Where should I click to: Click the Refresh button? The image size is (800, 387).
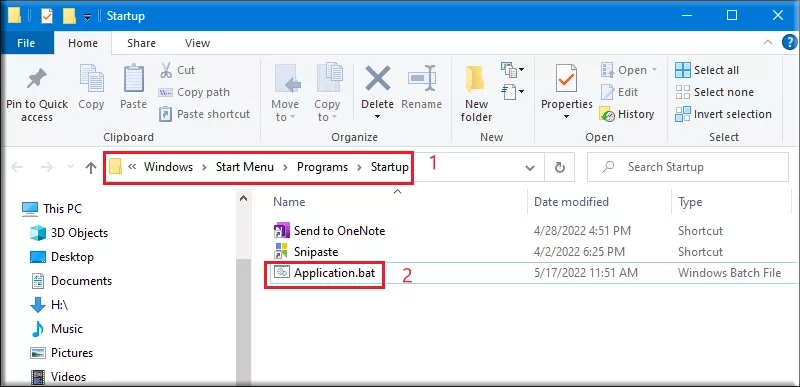560,167
